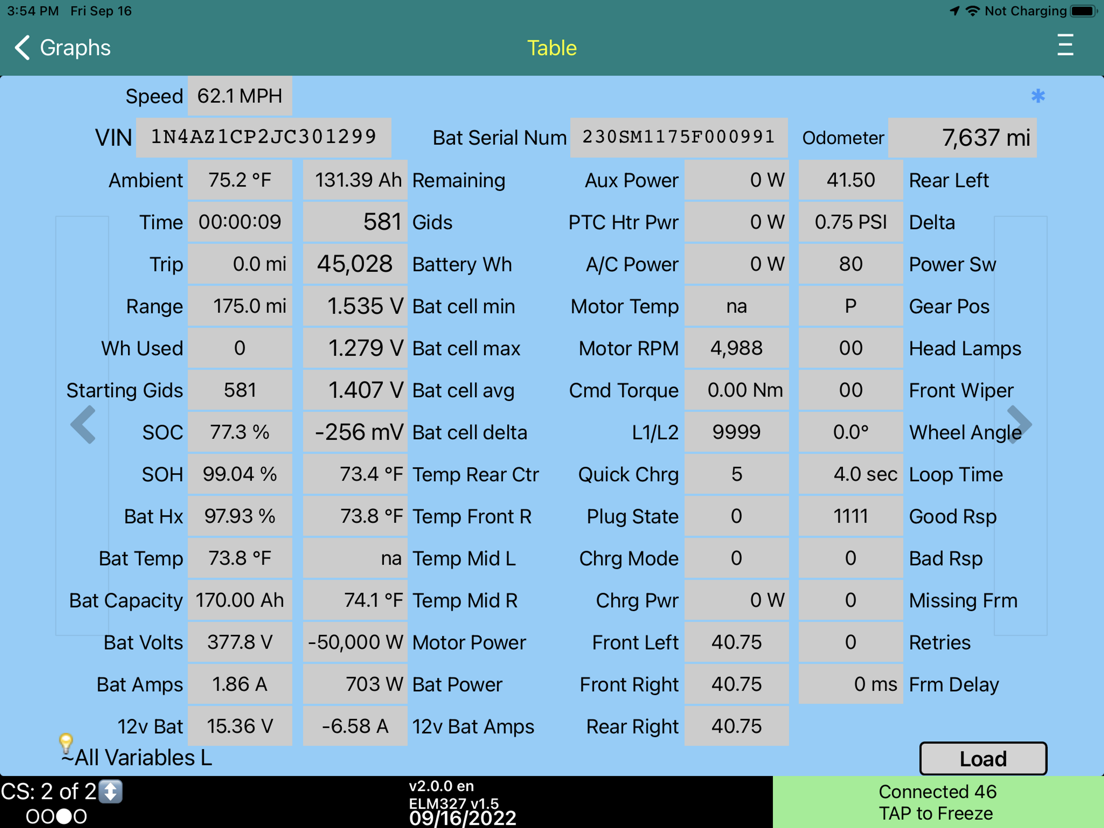Viewport: 1104px width, 828px height.
Task: Tap the Time value 00:00:09
Action: click(x=240, y=222)
